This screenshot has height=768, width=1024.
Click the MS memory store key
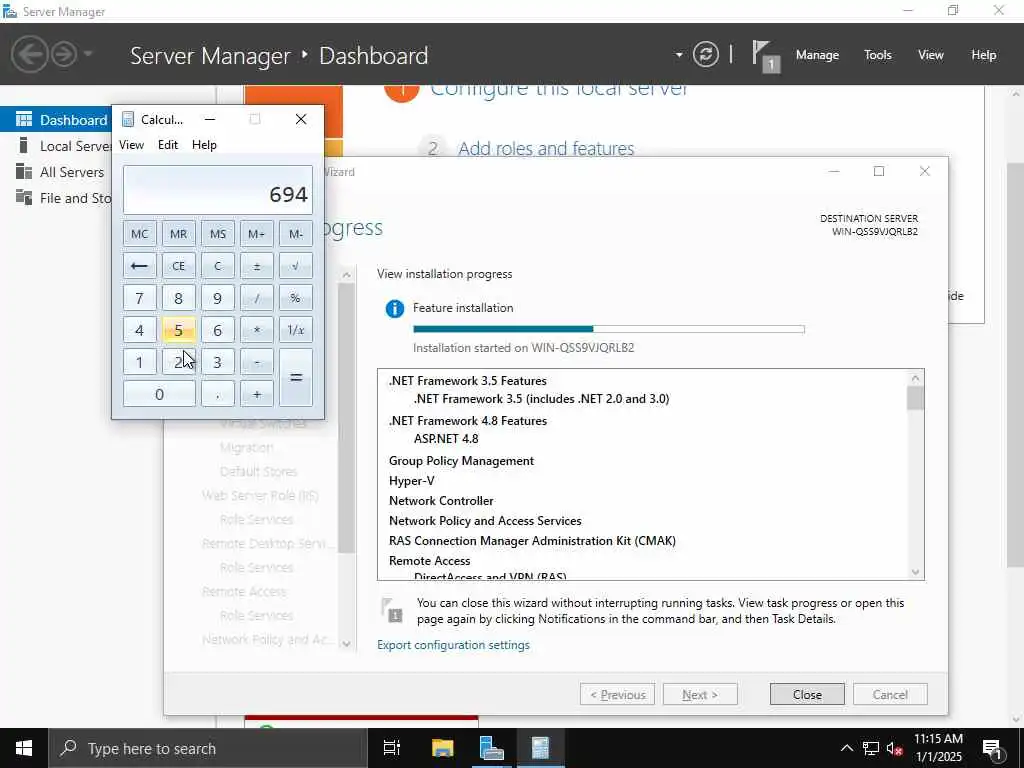(x=217, y=234)
